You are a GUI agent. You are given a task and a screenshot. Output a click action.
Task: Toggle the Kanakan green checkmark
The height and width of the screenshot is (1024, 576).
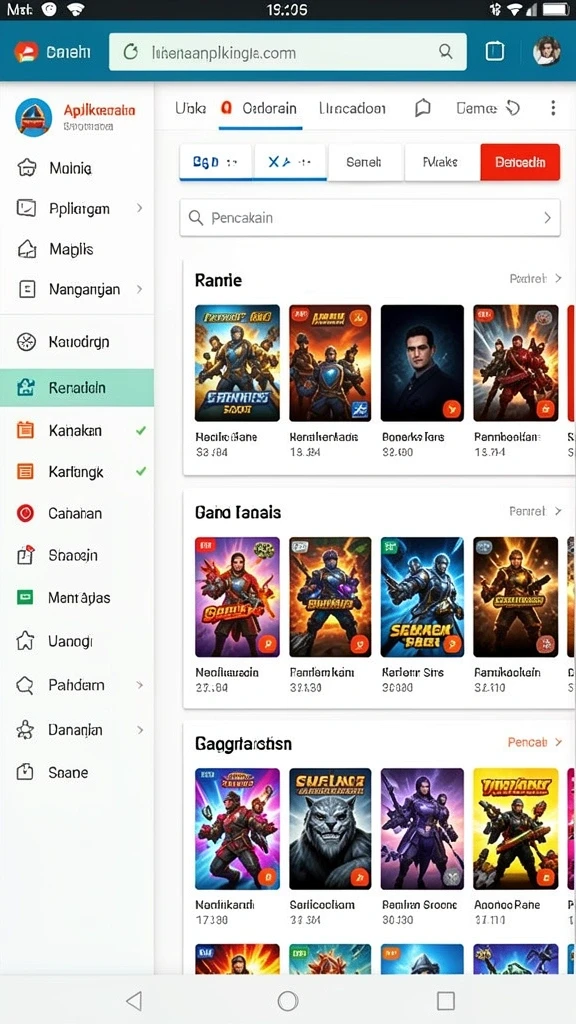click(x=140, y=431)
